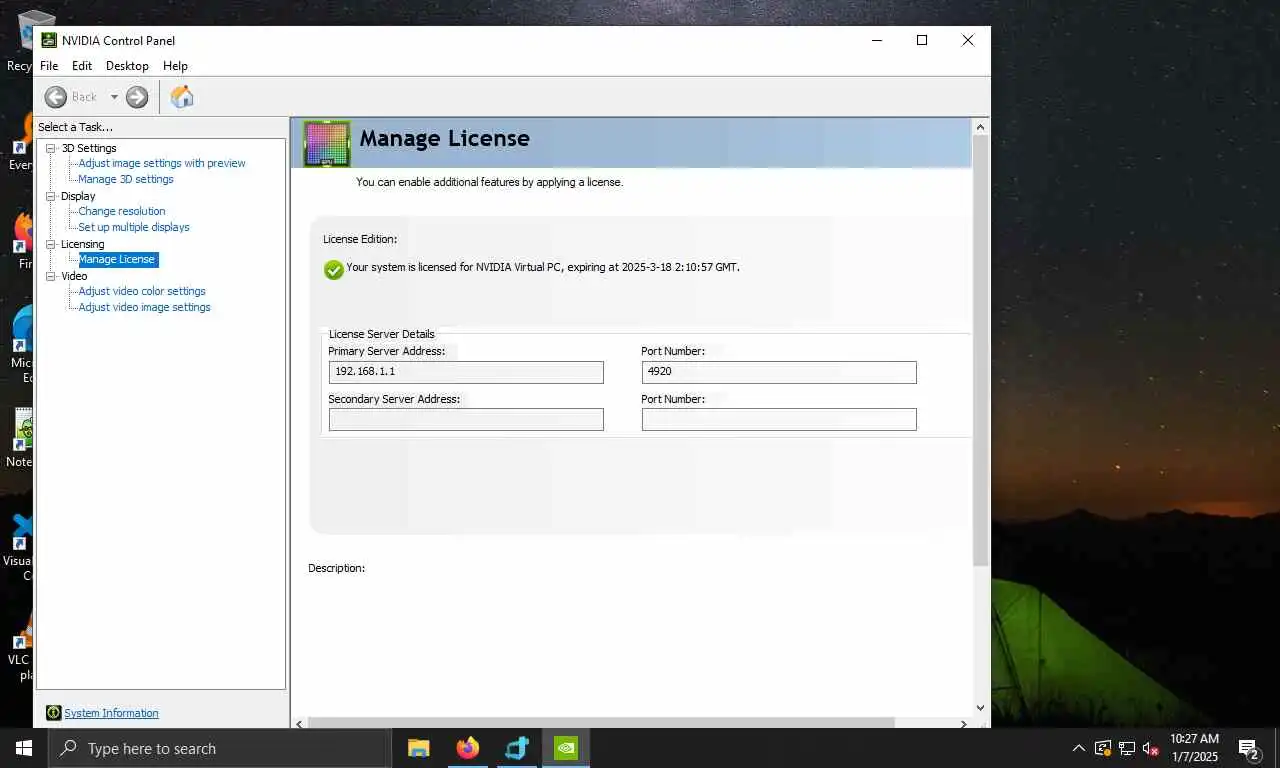Open Firefox from the taskbar
The height and width of the screenshot is (768, 1280).
click(x=467, y=748)
